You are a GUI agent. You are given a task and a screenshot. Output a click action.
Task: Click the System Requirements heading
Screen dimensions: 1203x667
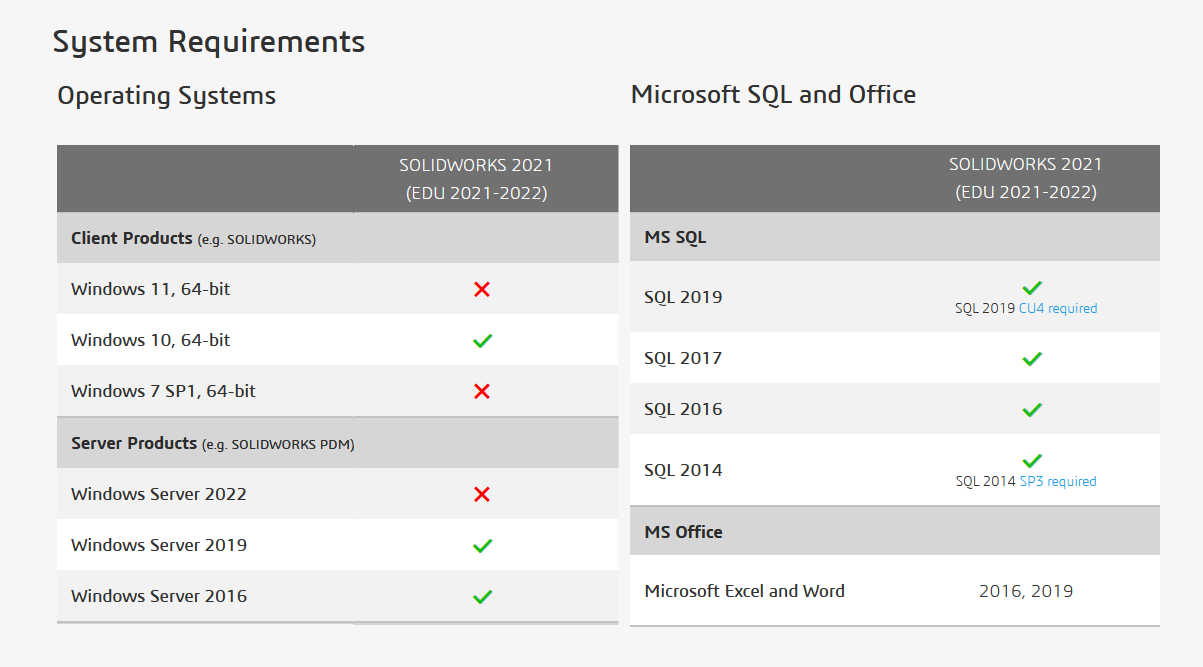pos(209,42)
